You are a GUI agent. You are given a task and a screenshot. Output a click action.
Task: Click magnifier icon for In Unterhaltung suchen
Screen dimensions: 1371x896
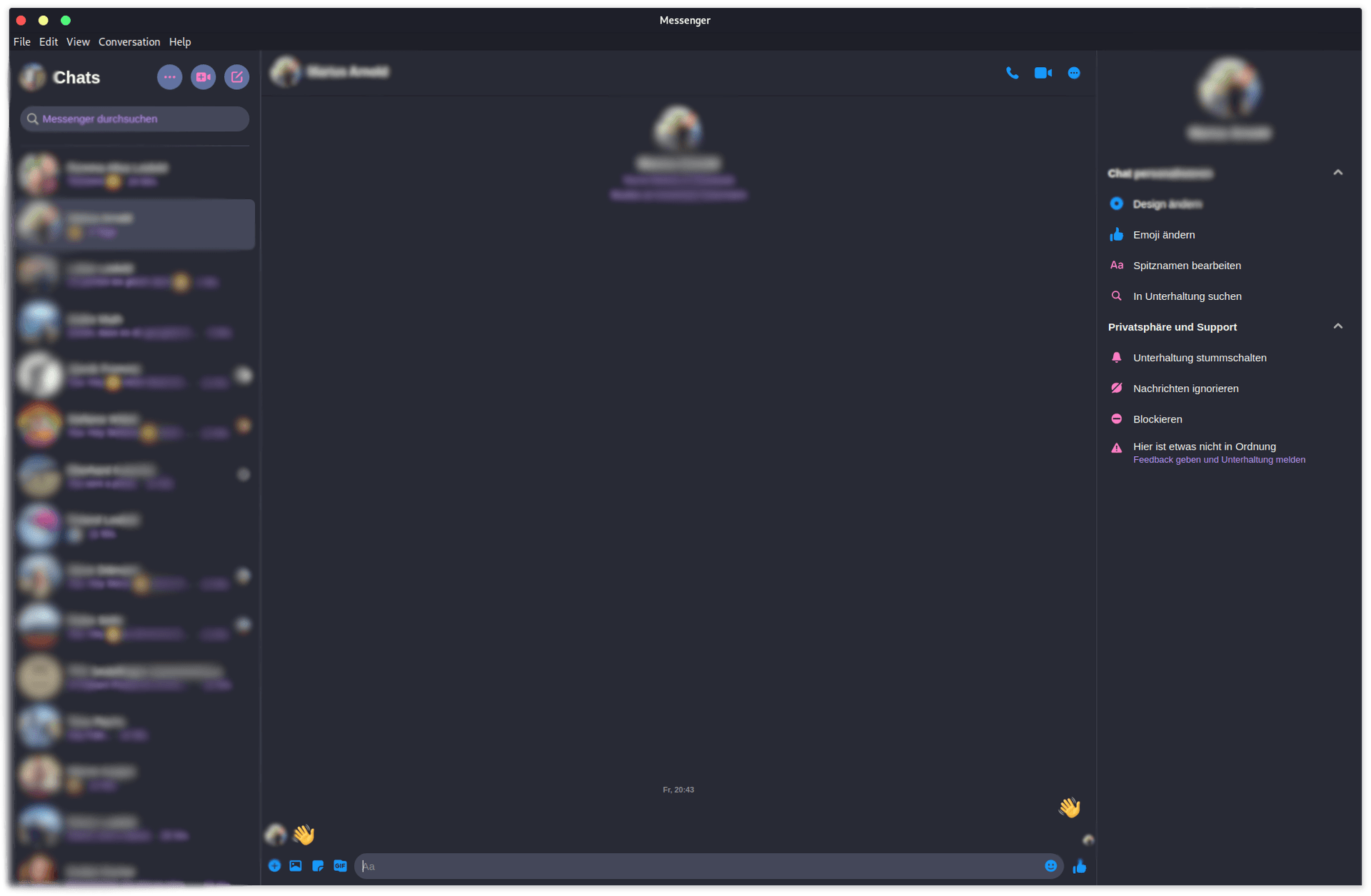pos(1117,296)
